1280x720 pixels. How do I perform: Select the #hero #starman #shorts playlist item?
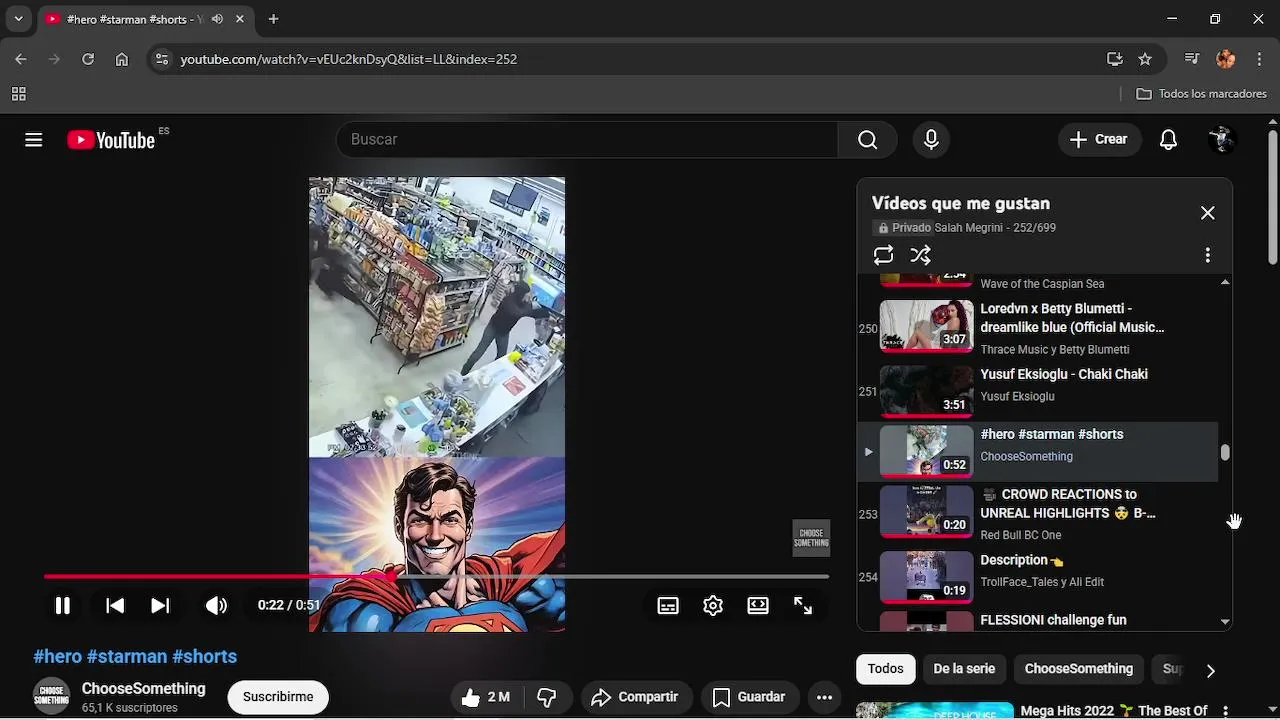click(x=1037, y=451)
